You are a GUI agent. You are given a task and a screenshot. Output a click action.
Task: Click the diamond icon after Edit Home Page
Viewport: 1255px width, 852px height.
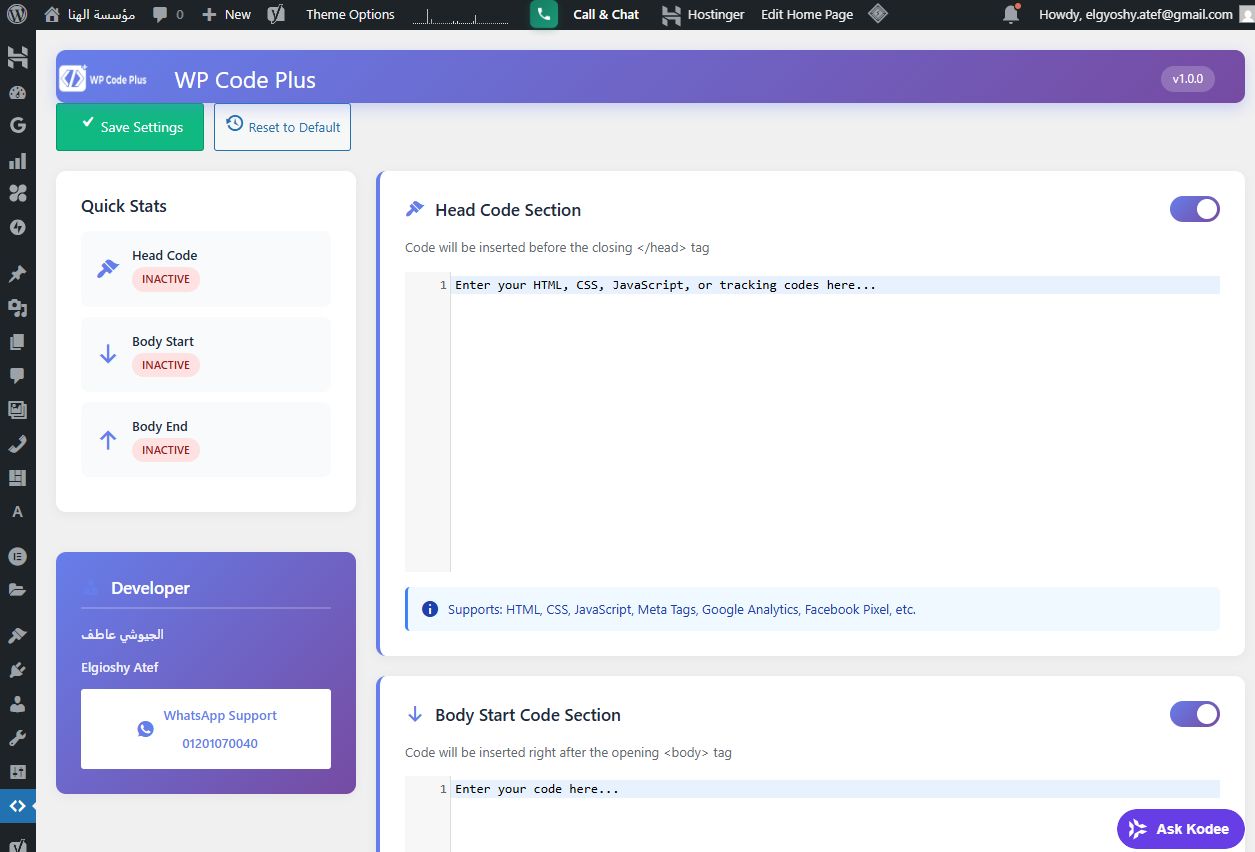tap(878, 14)
